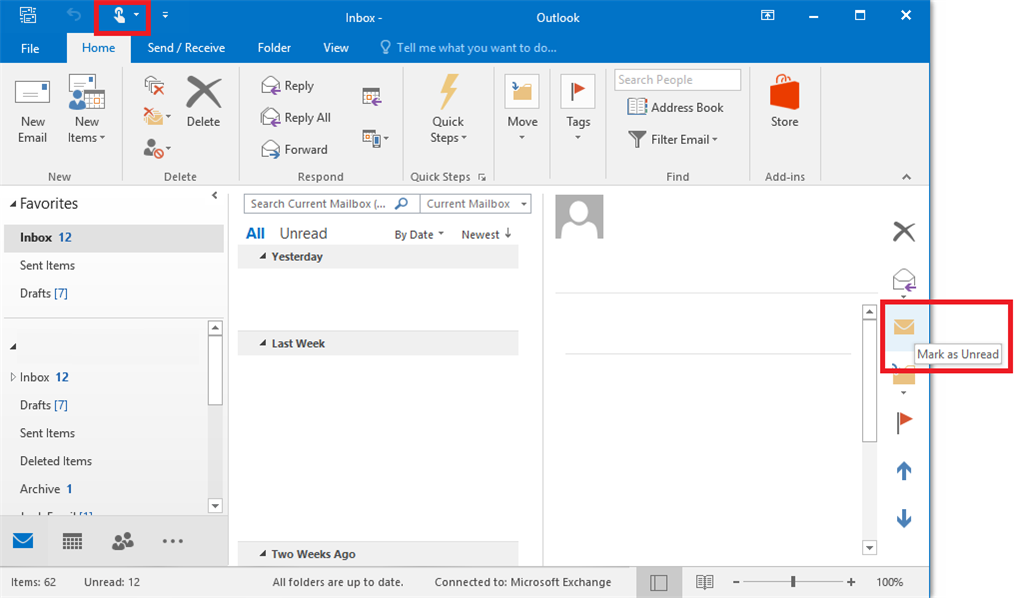
Task: Open the Archive folder
Action: pos(46,489)
